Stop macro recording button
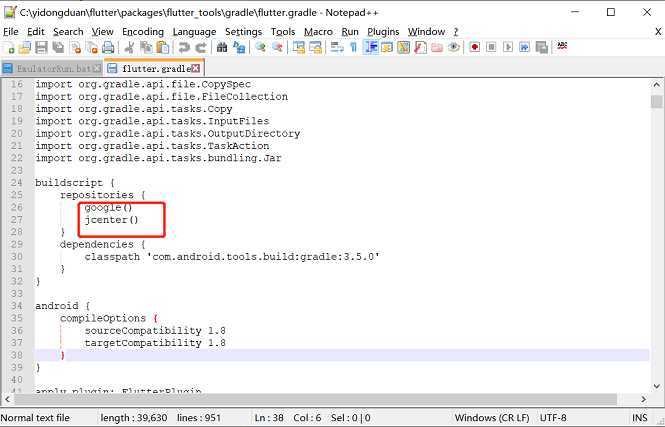 point(491,47)
